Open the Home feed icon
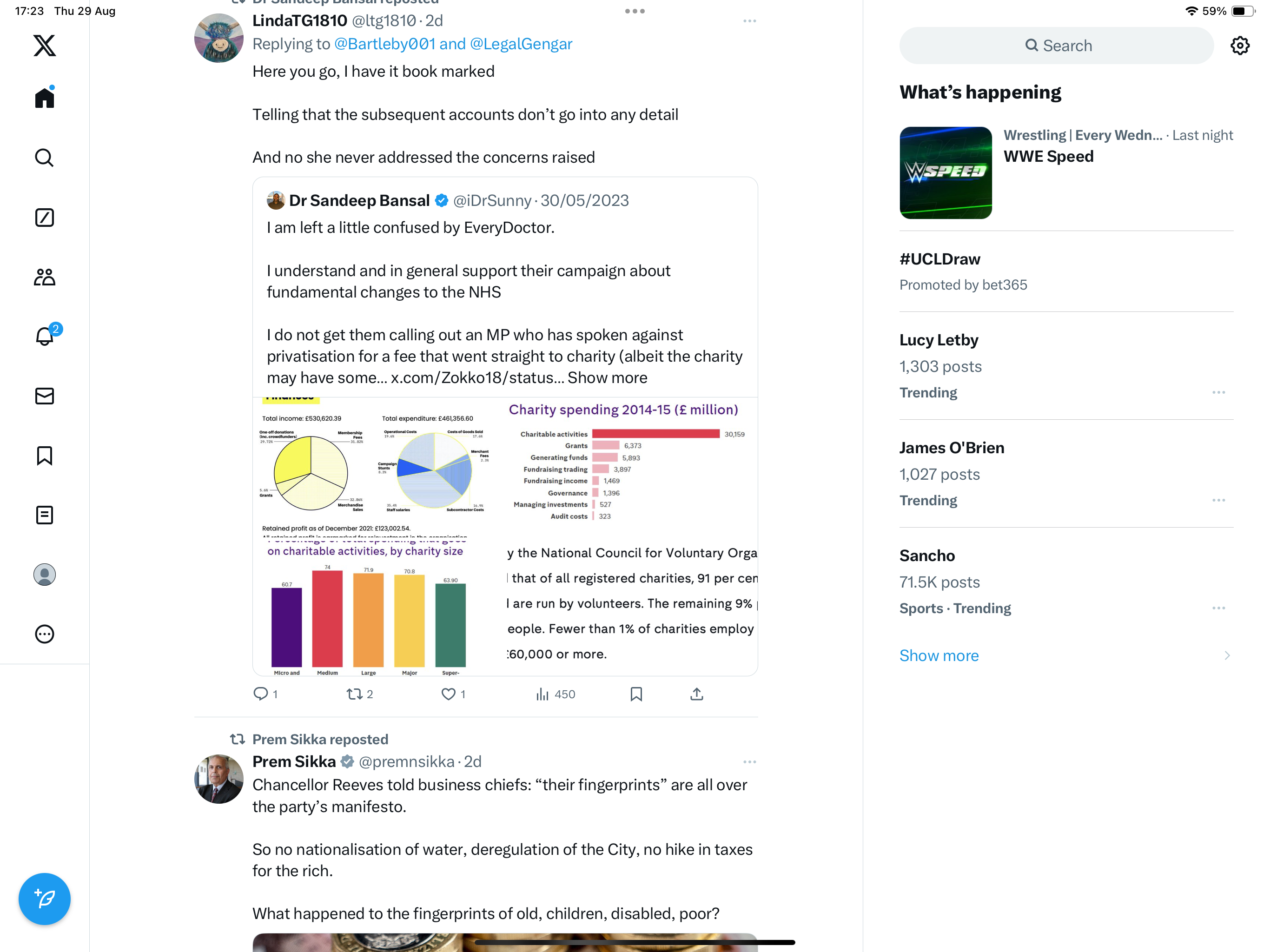Image resolution: width=1270 pixels, height=952 pixels. pos(44,97)
